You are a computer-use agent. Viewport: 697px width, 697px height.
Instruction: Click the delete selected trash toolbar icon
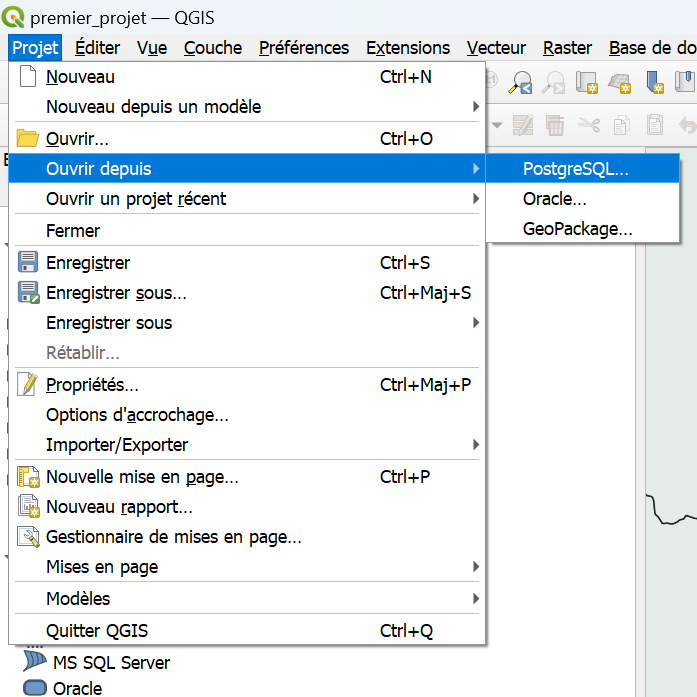(x=555, y=125)
